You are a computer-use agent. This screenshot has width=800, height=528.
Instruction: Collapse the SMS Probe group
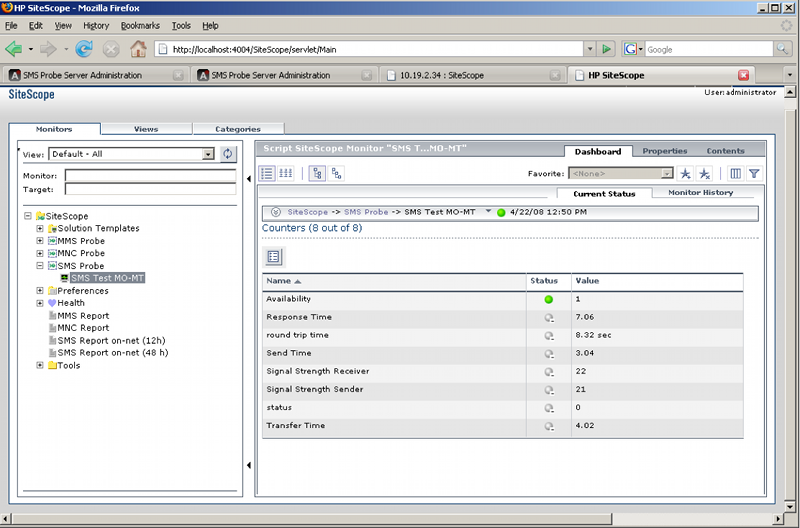[40, 266]
